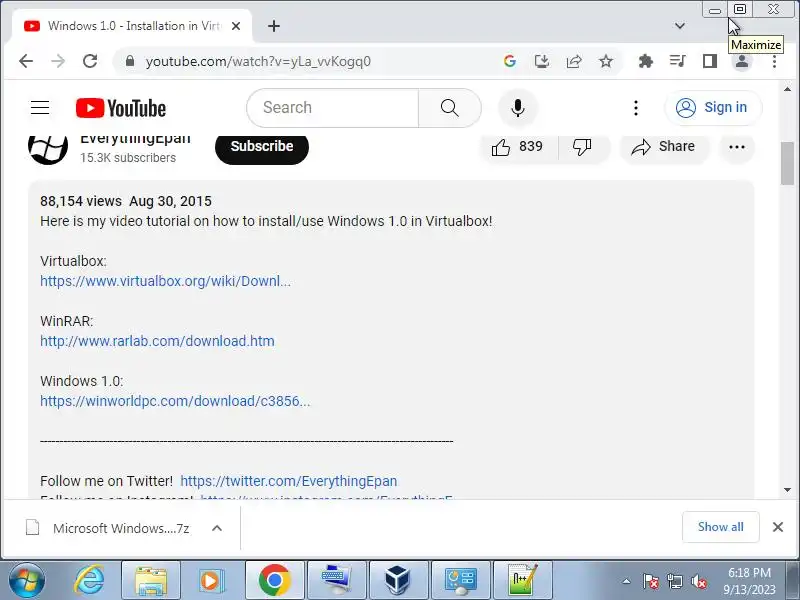Click the vertical scrollbar thumb
Viewport: 800px width, 600px height.
point(787,164)
